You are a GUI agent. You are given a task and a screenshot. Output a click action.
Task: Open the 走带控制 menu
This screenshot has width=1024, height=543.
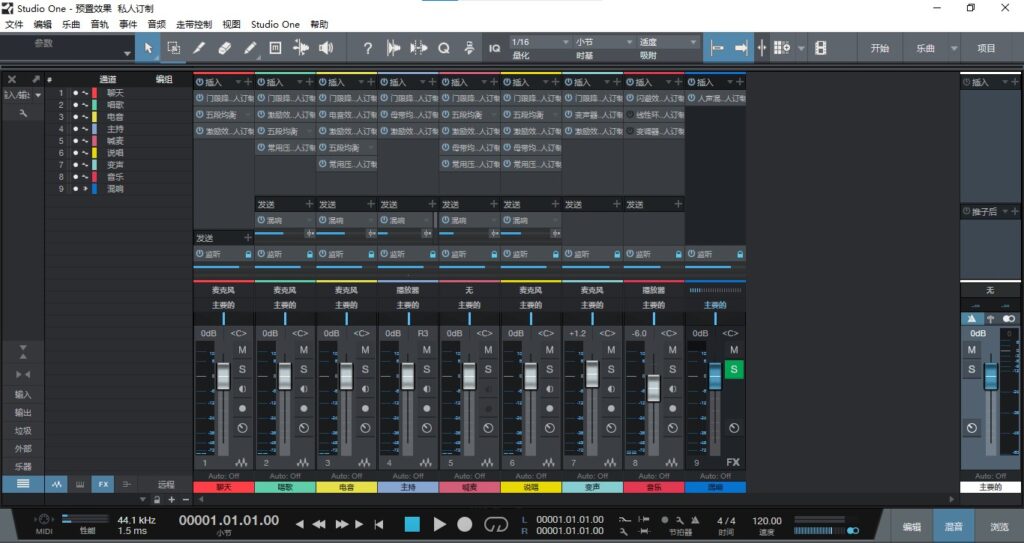(x=194, y=24)
